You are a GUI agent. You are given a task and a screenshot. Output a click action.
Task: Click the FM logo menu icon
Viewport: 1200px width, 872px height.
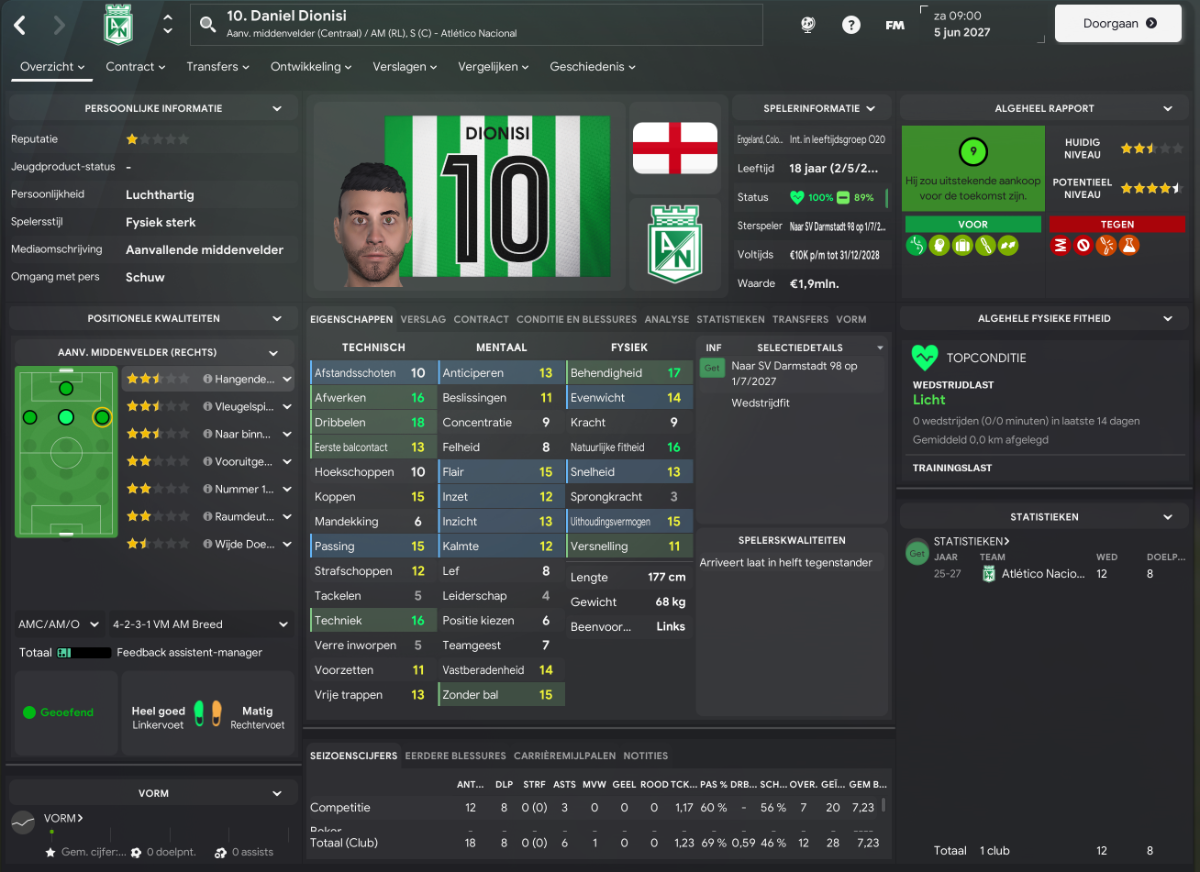(895, 25)
